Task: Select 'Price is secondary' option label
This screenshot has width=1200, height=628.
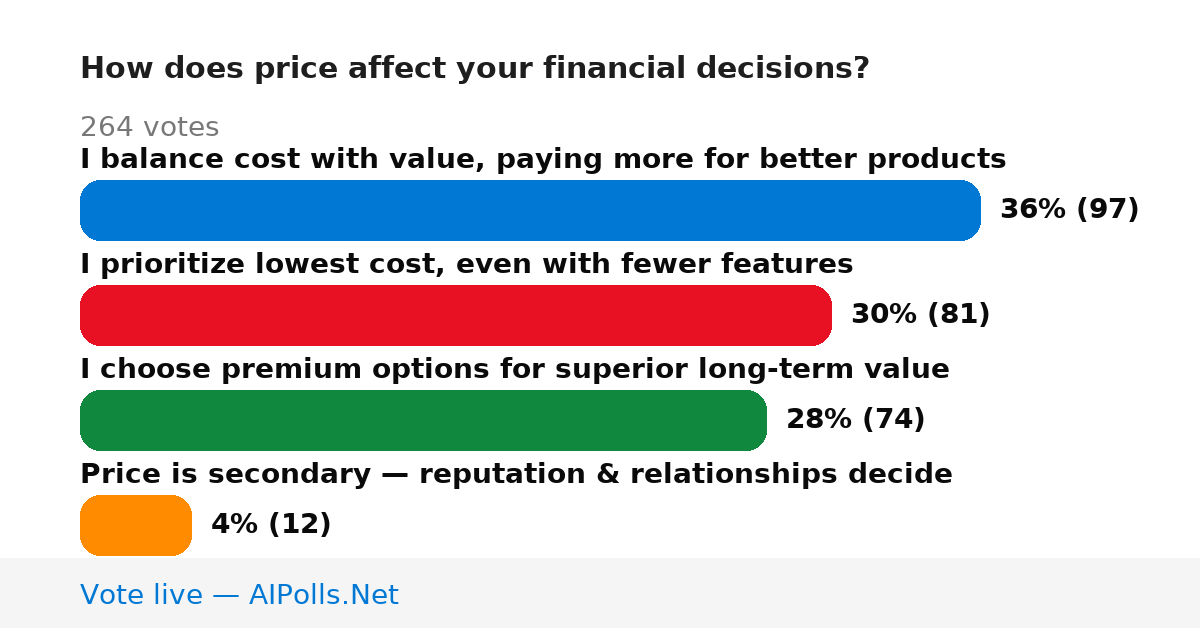Action: coord(516,474)
